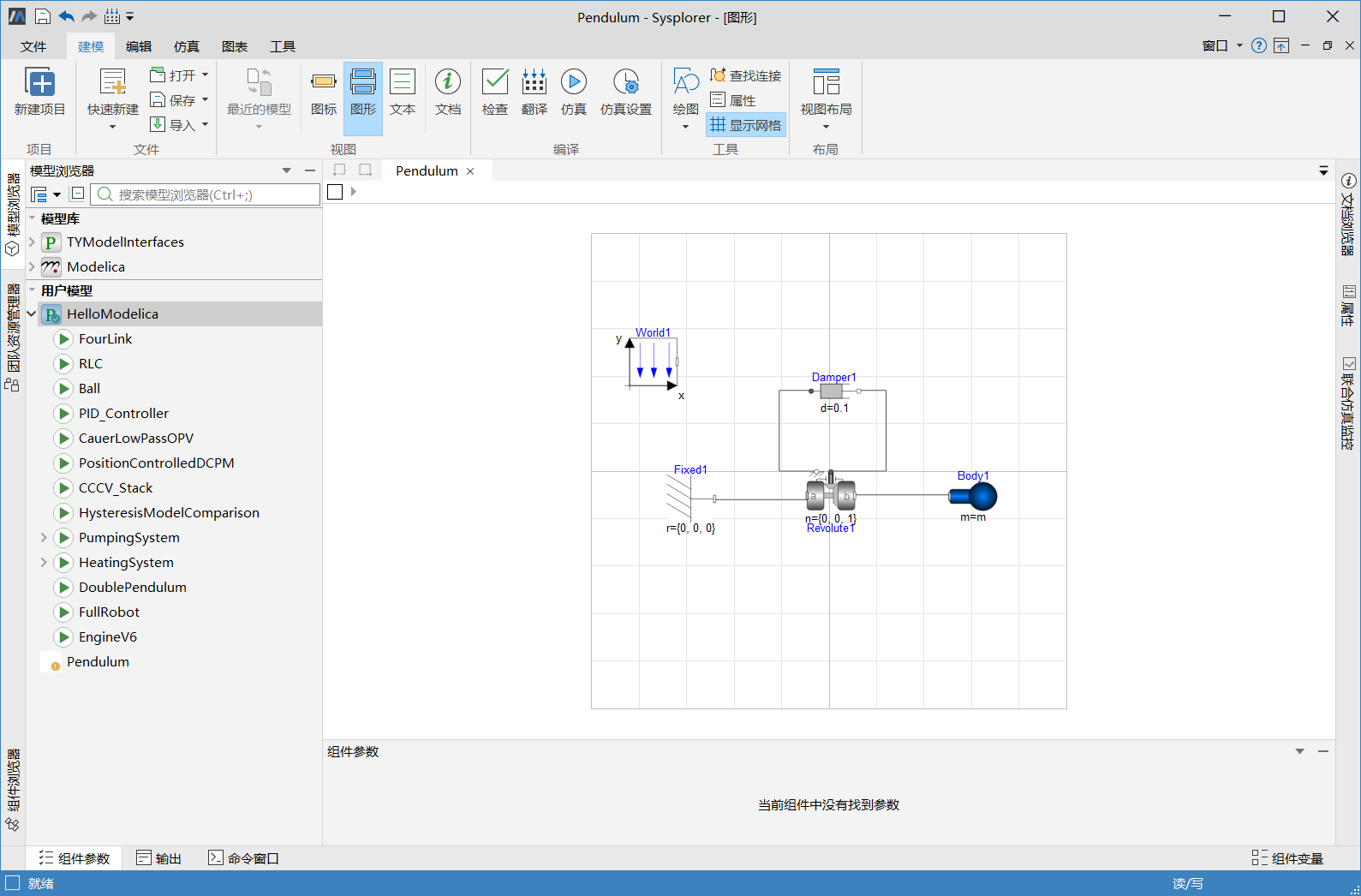Open Component Browser (组件浏览器) side tab
Viewport: 1361px width, 896px height.
13,790
